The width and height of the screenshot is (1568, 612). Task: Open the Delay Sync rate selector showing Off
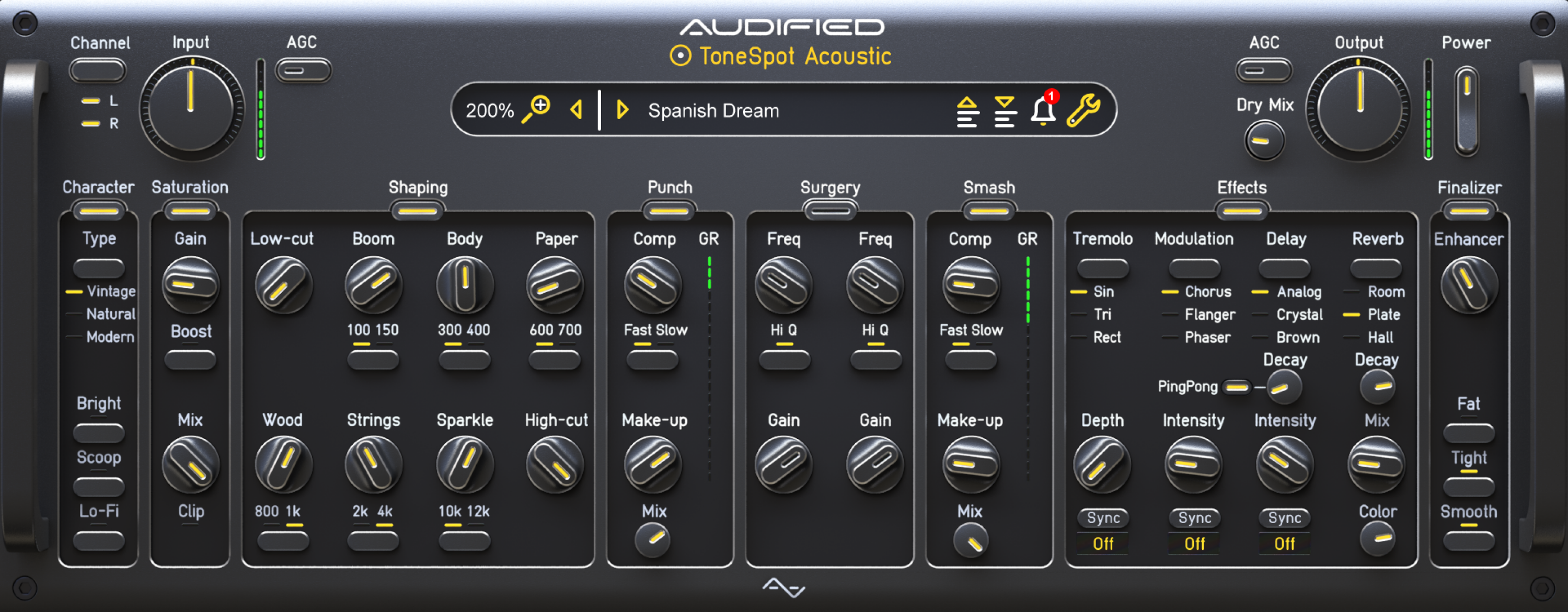pos(1284,544)
